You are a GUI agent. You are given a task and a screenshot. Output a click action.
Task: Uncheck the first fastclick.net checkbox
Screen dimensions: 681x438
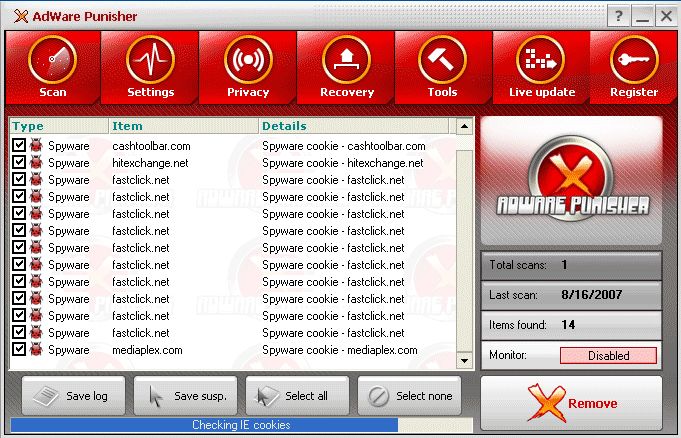pos(19,179)
